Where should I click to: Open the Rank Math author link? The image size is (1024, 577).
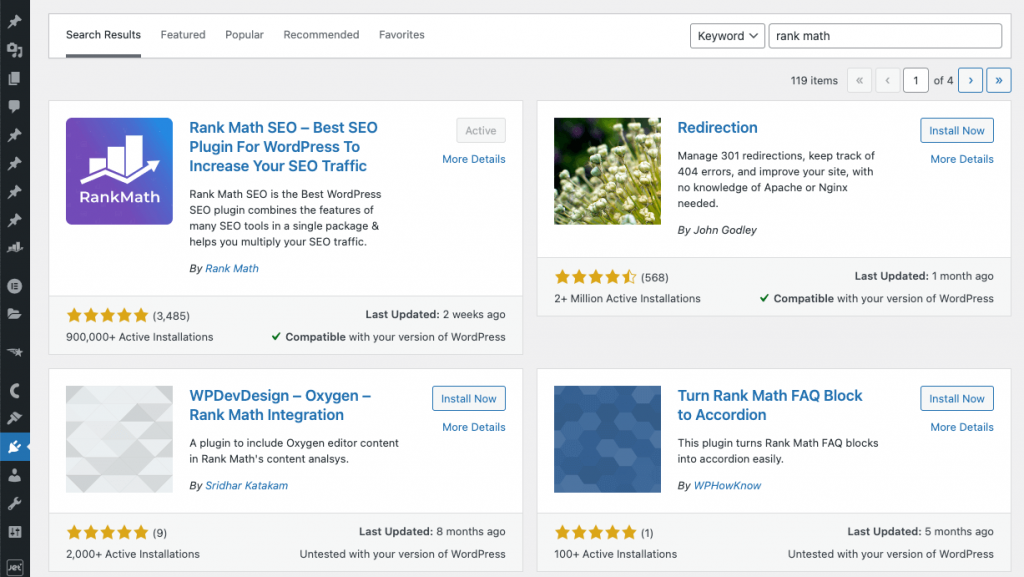tap(232, 268)
